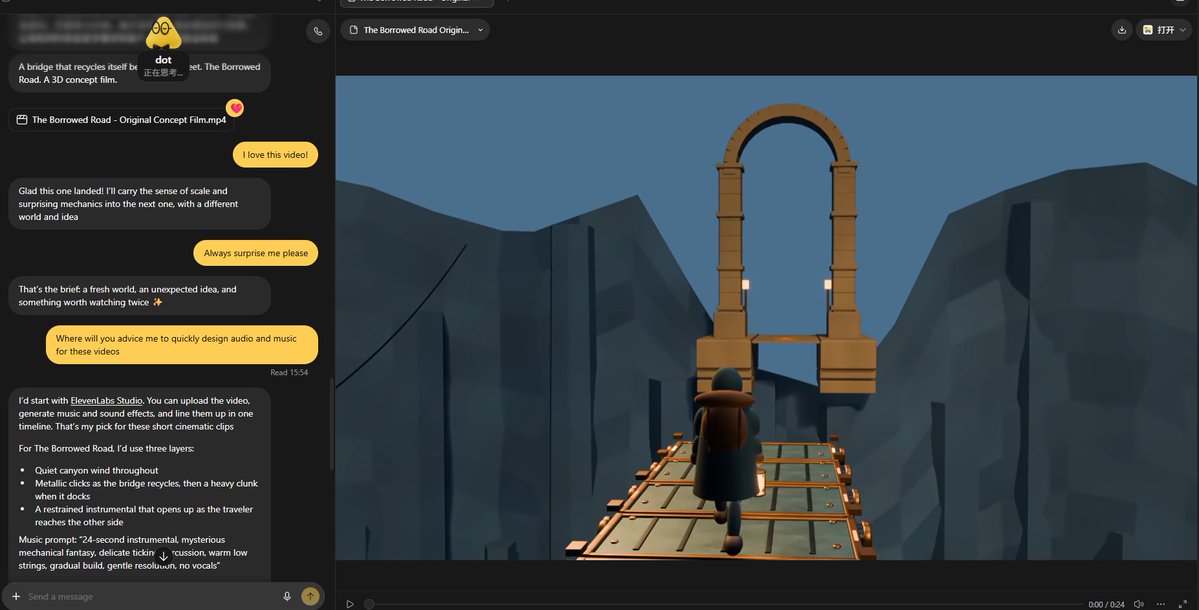
Task: Click the video preview frame
Action: (766, 317)
